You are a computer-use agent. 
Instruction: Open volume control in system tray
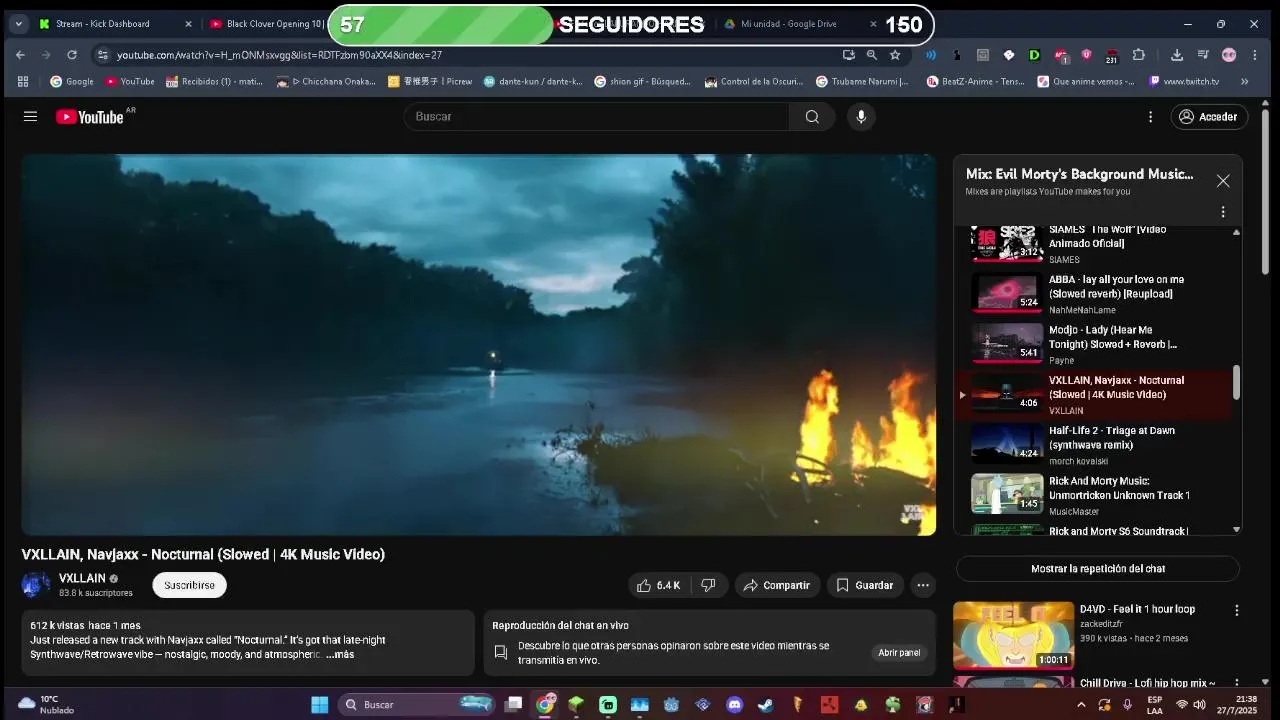tap(1199, 705)
